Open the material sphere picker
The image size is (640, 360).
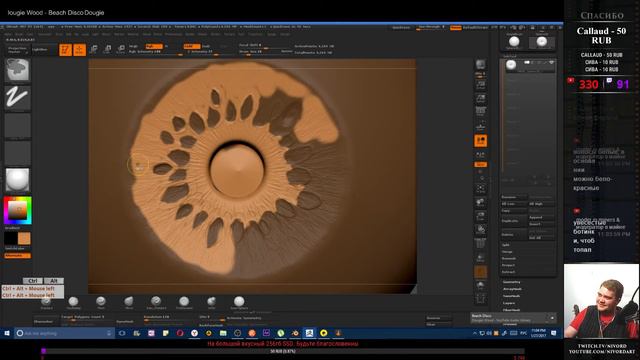coord(18,180)
